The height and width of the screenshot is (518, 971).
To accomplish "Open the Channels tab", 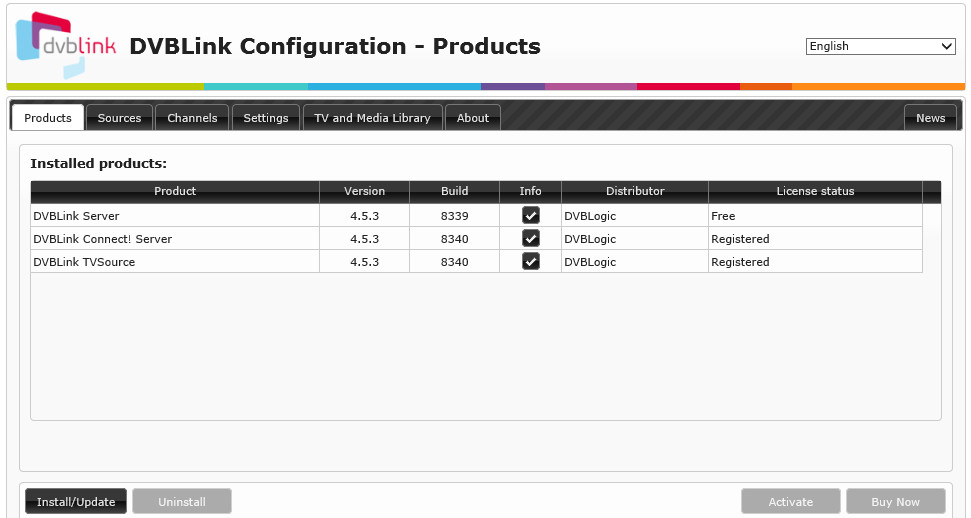I will pos(192,118).
